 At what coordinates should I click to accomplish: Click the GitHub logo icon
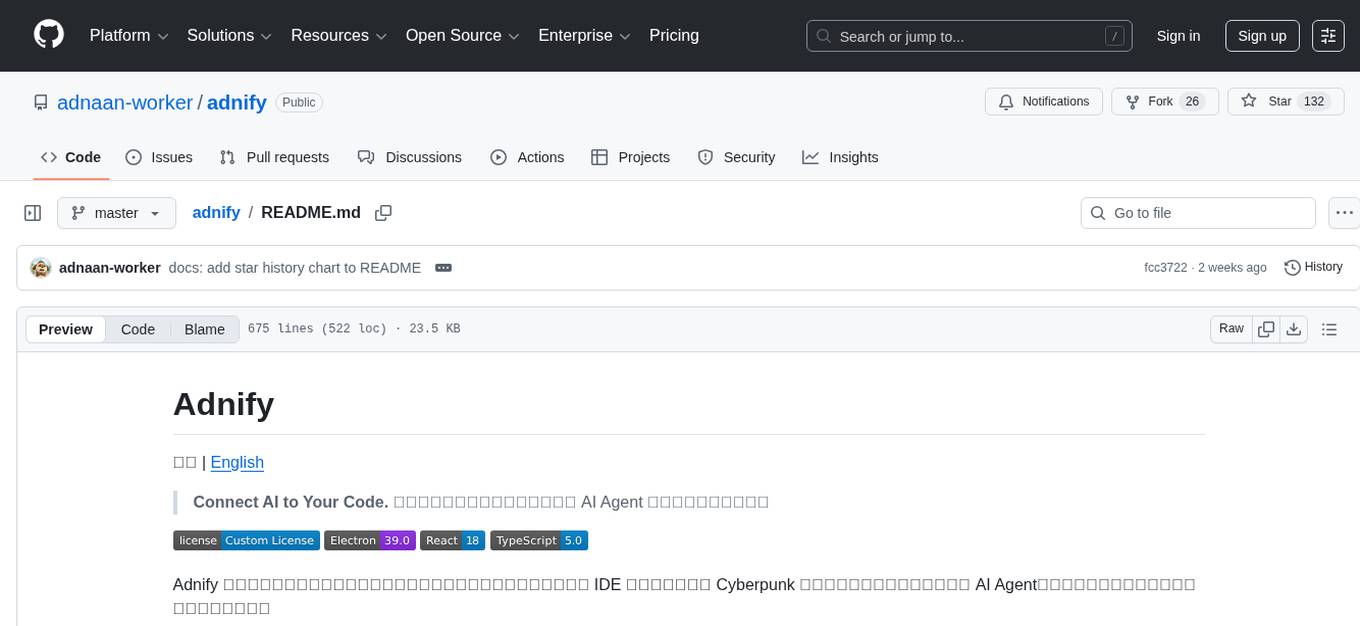[x=48, y=35]
